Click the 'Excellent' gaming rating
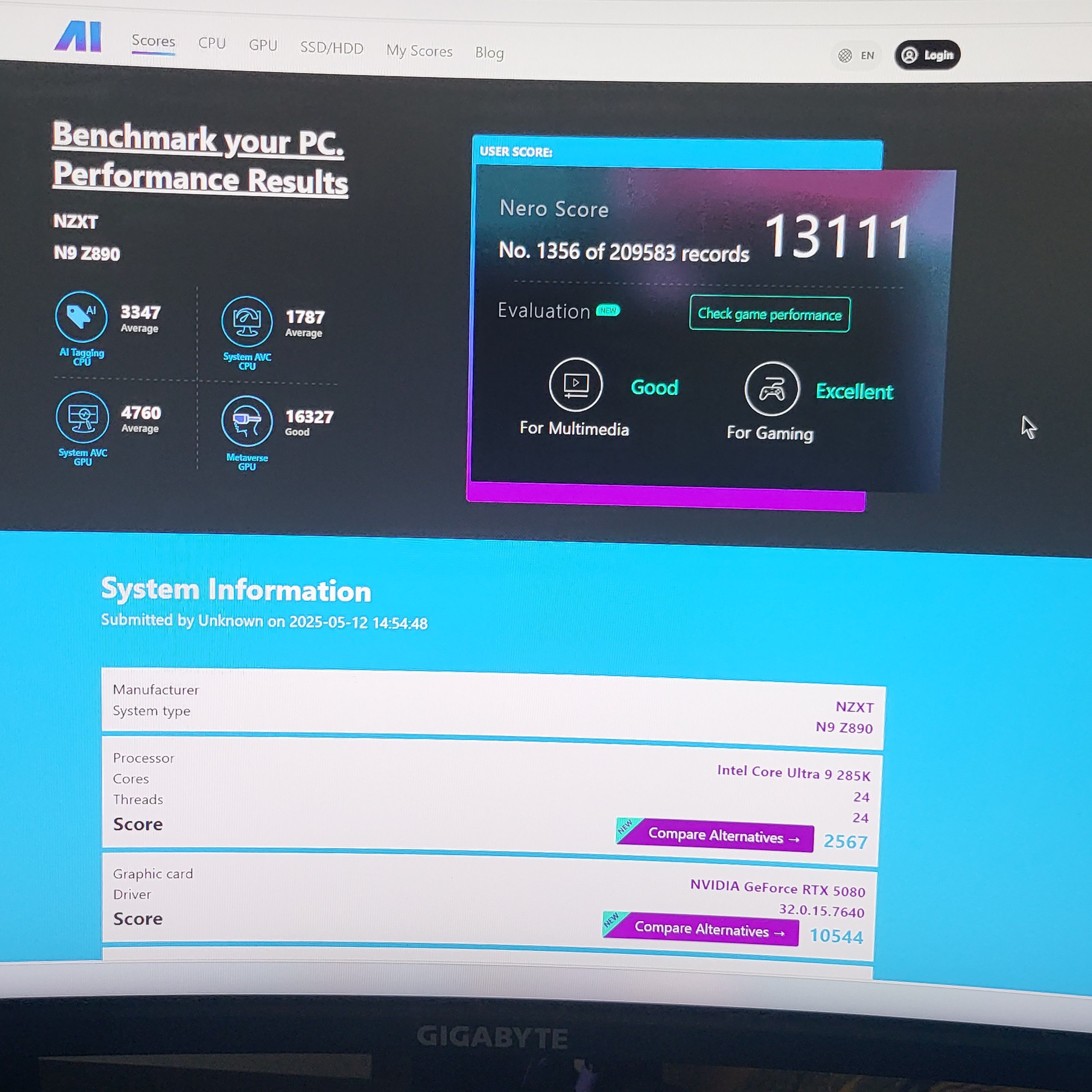 855,392
